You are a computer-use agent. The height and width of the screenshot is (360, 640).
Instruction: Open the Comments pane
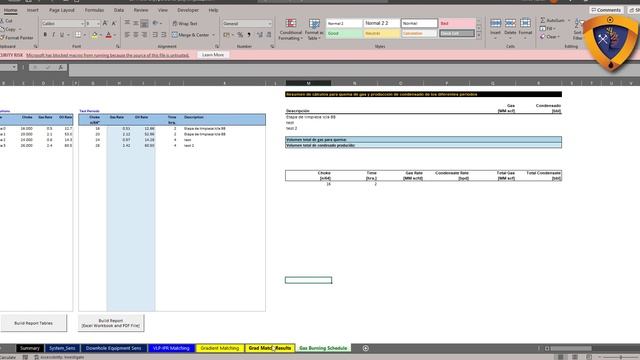coord(606,10)
